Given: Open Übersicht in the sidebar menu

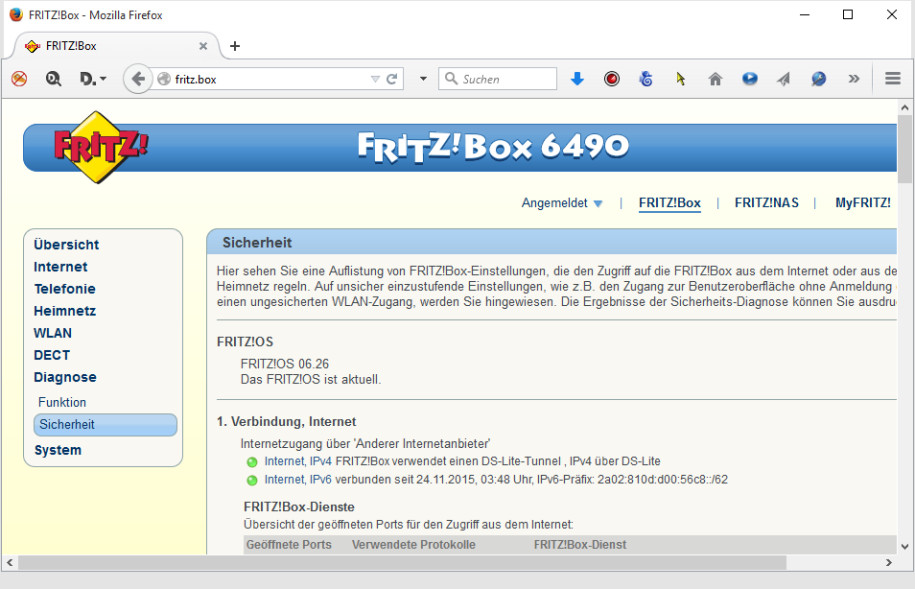Looking at the screenshot, I should click(x=66, y=245).
